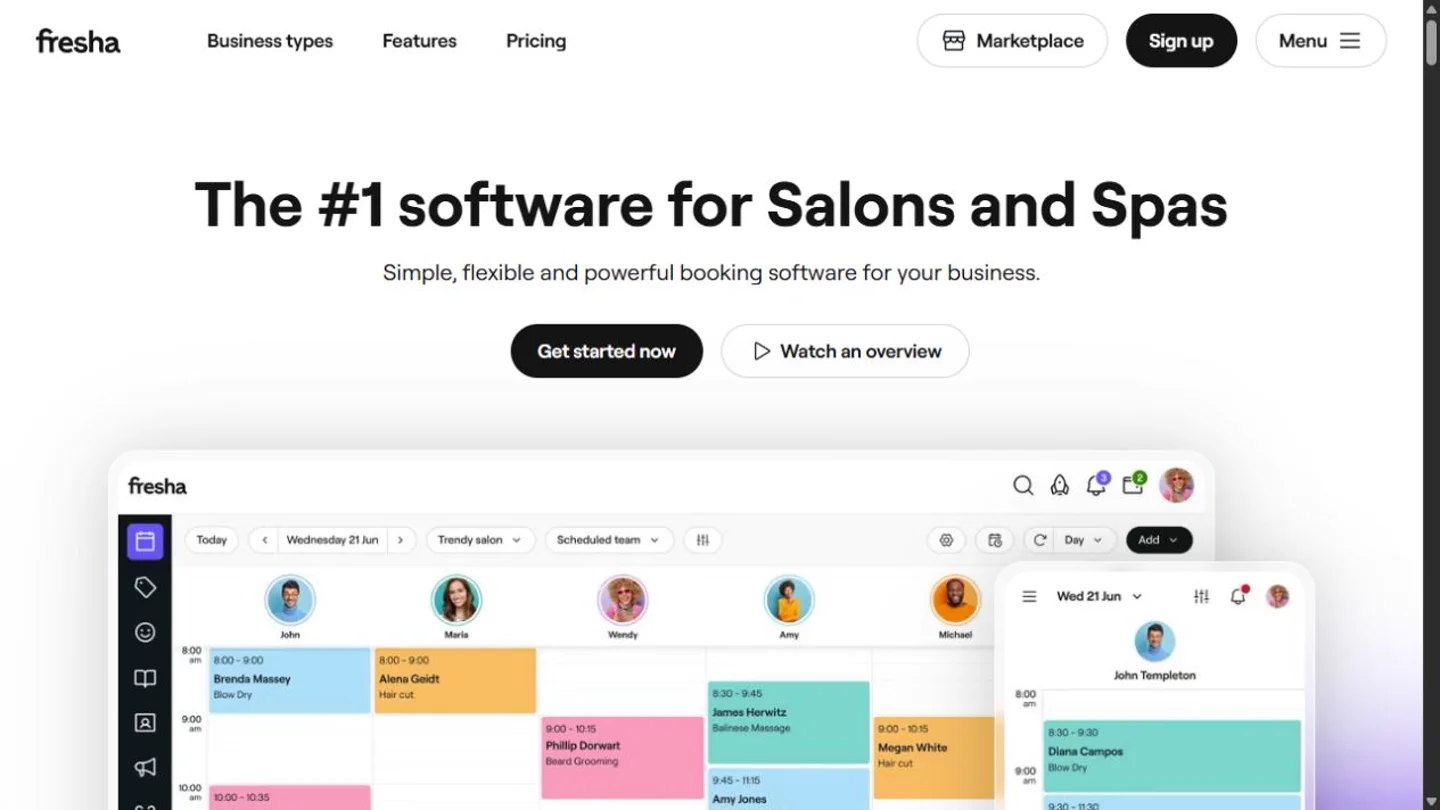Click Get started now
Screen dimensions: 1440x810
point(606,351)
